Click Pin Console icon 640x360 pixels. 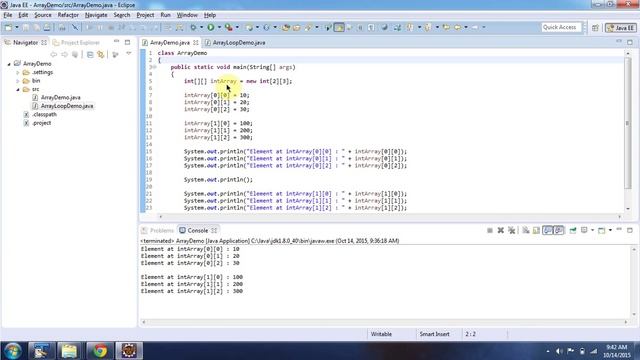[x=573, y=231]
